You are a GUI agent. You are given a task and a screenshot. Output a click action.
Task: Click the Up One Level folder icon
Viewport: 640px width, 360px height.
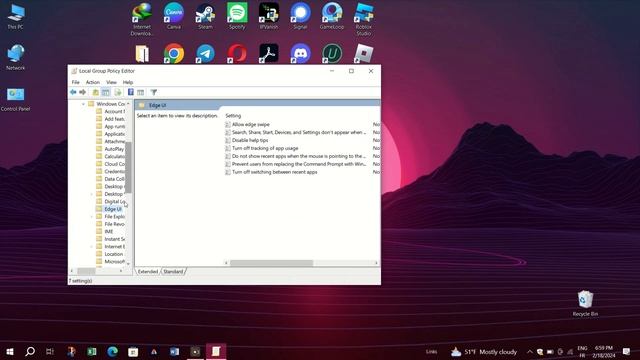point(96,92)
